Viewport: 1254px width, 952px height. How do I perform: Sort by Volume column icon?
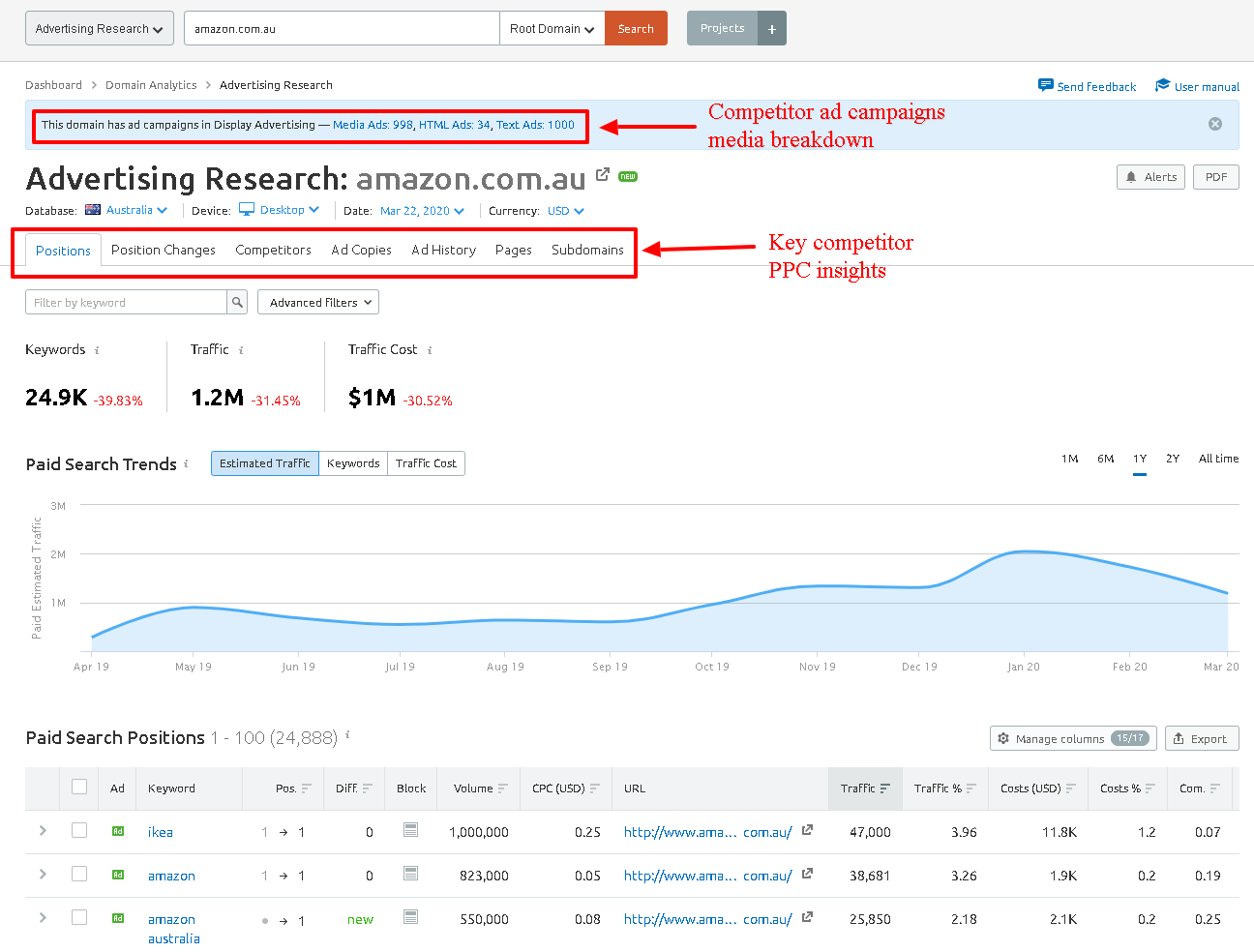point(503,788)
